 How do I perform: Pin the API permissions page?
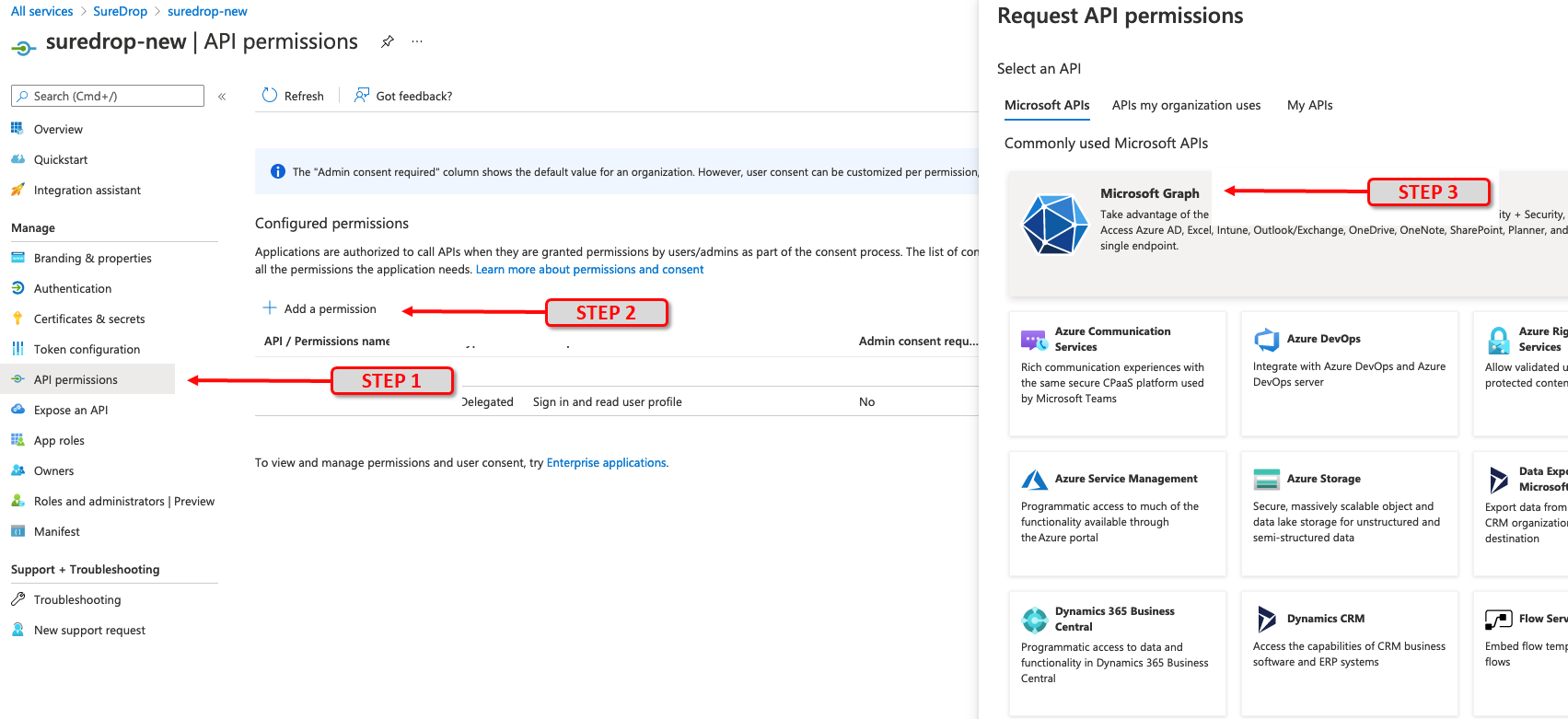(388, 41)
